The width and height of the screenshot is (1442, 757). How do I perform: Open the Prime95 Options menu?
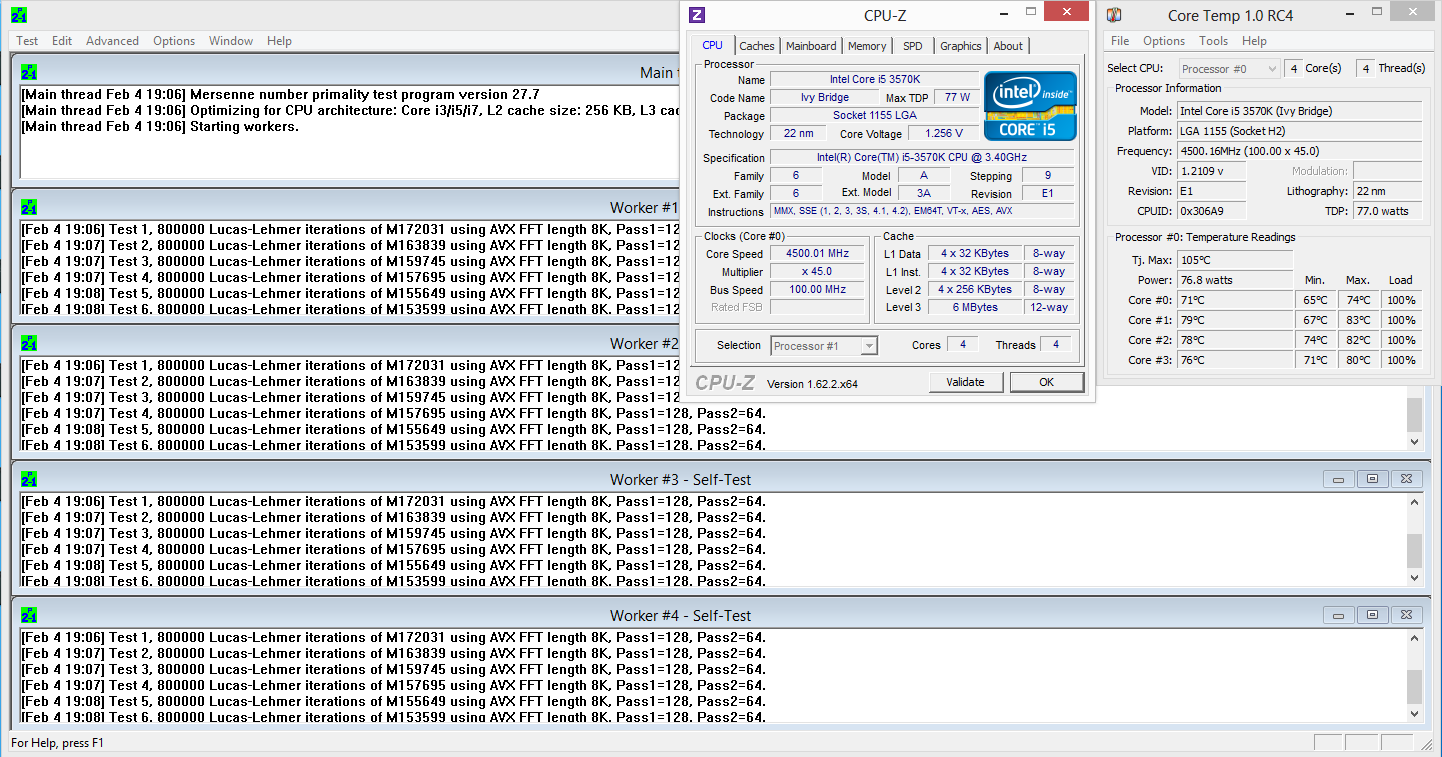[174, 41]
